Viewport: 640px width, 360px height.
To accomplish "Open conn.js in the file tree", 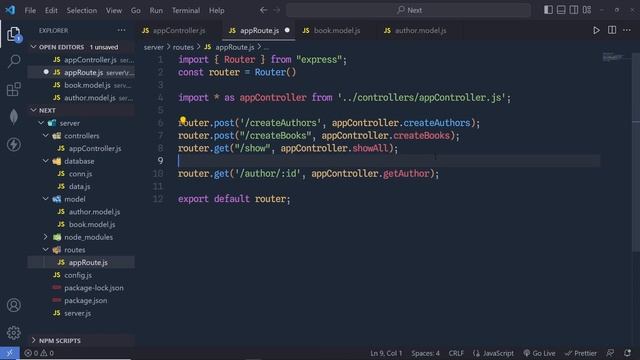I will click(81, 173).
